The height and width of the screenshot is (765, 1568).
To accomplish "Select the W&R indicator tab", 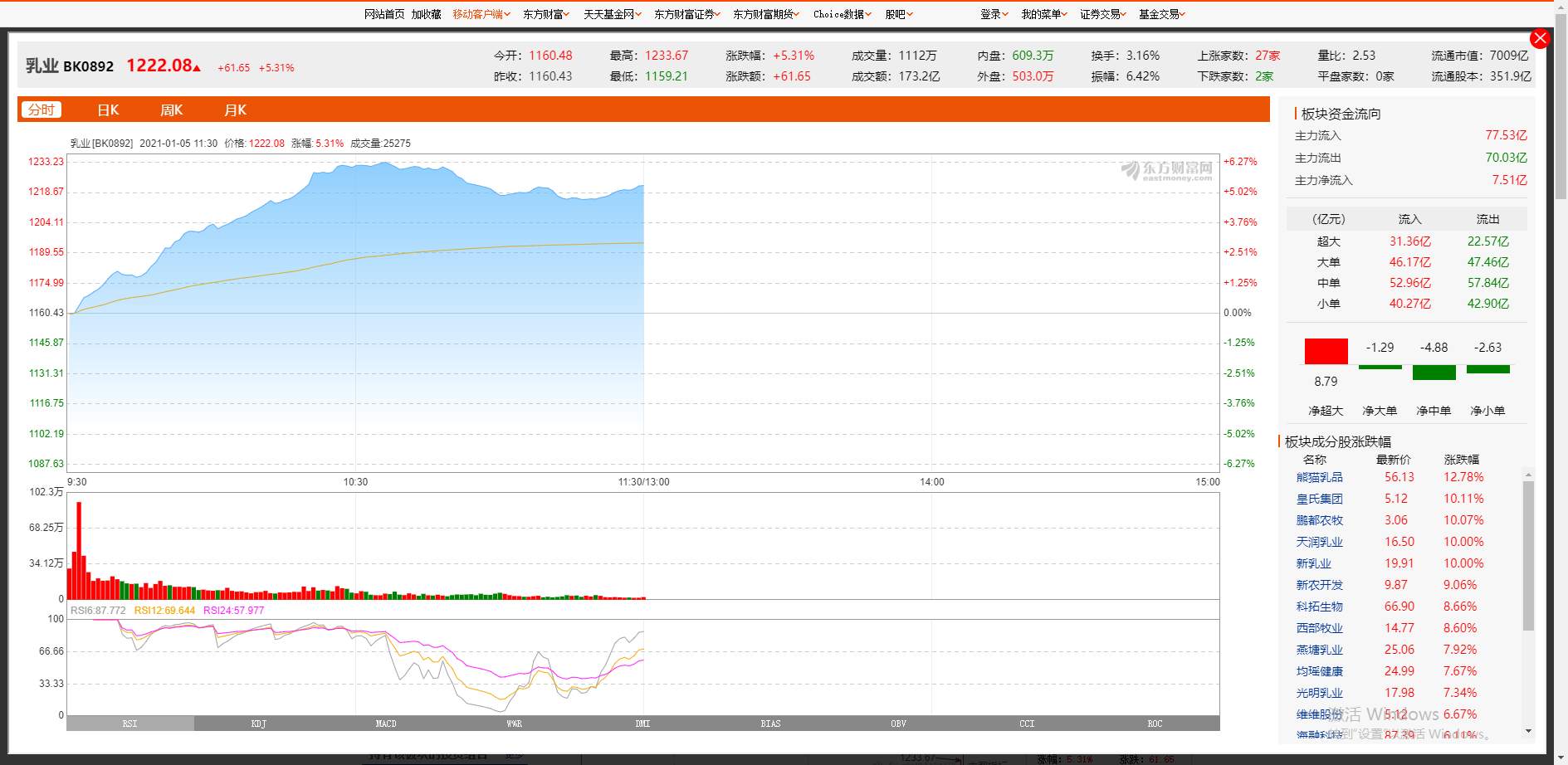I will (x=515, y=724).
